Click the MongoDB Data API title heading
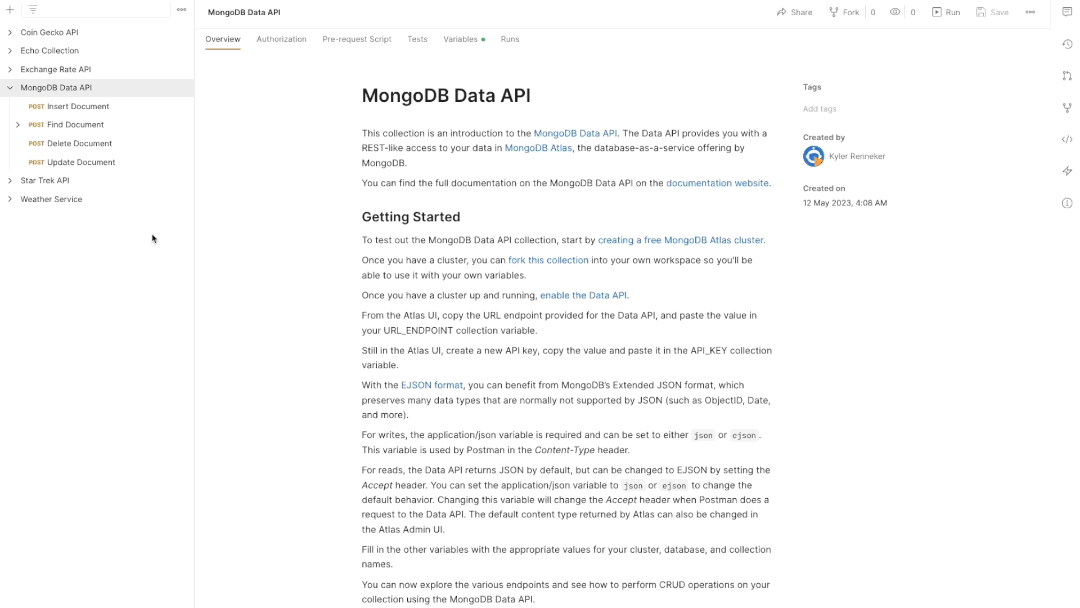Screen dimensions: 1080x608 pos(446,95)
